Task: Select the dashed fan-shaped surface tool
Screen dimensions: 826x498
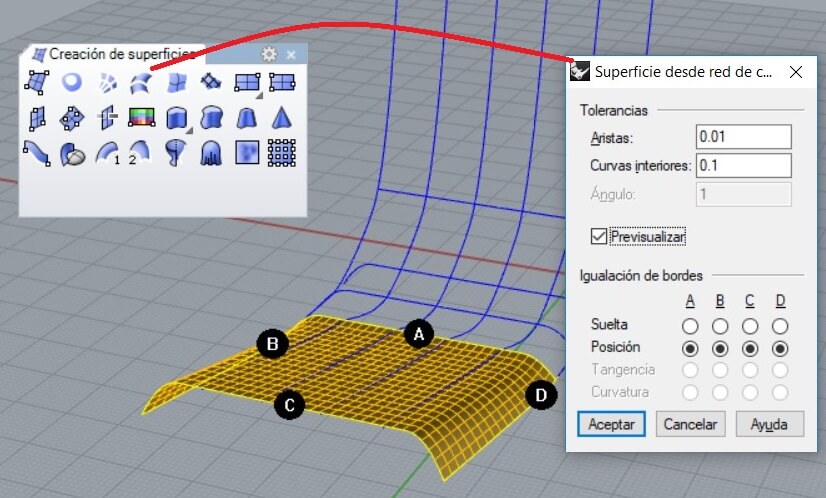Action: 107,82
